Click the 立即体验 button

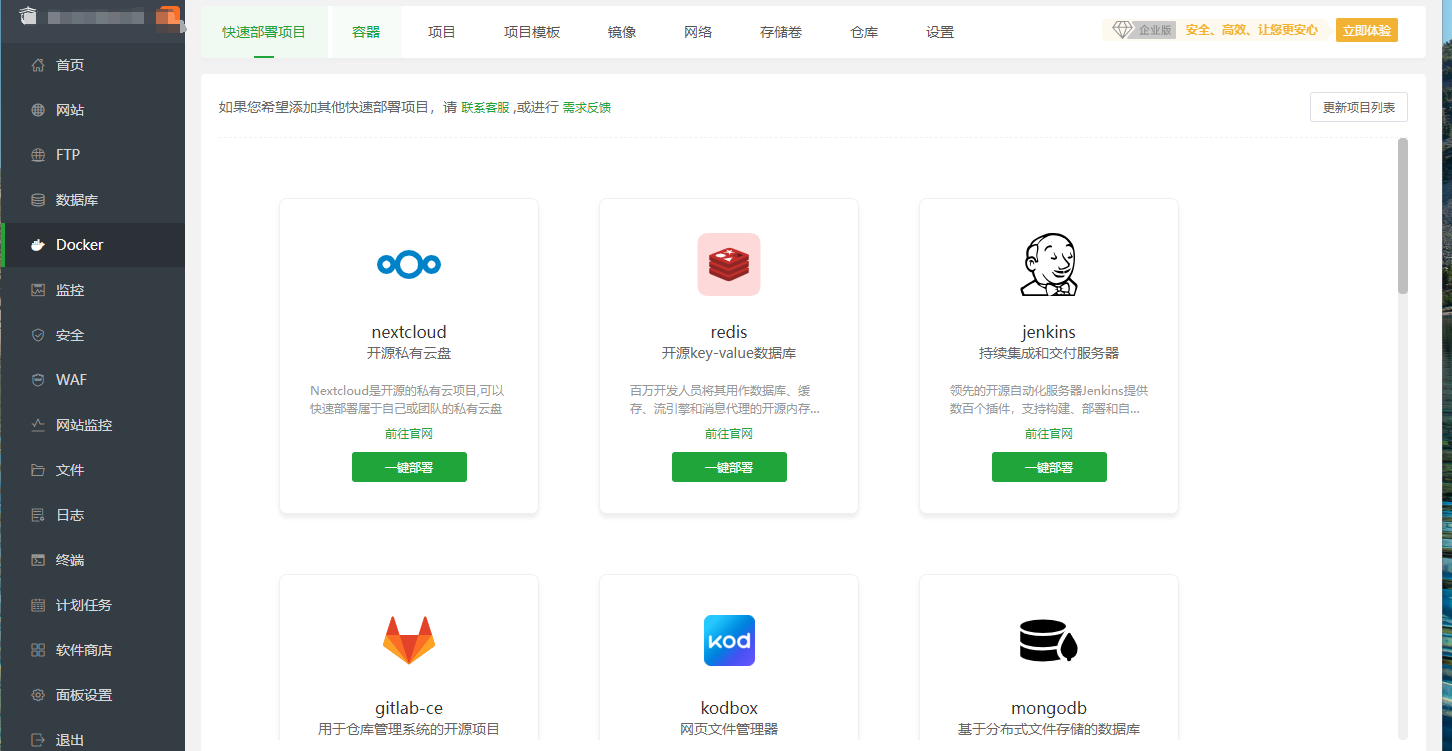click(1367, 30)
